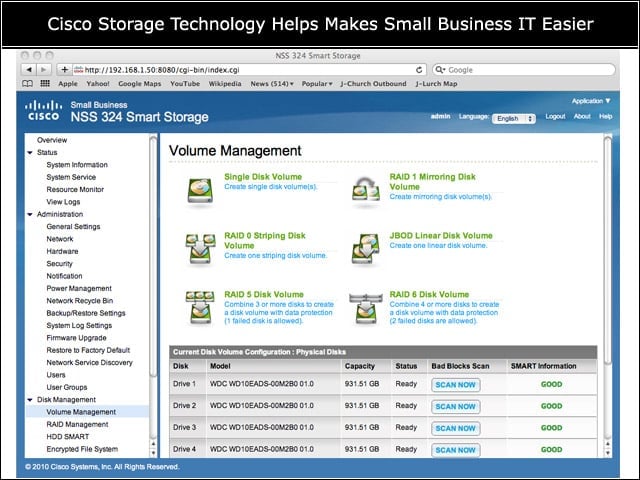Viewport: 640px width, 480px height.
Task: Open the Google Maps bookmark
Action: click(x=140, y=84)
